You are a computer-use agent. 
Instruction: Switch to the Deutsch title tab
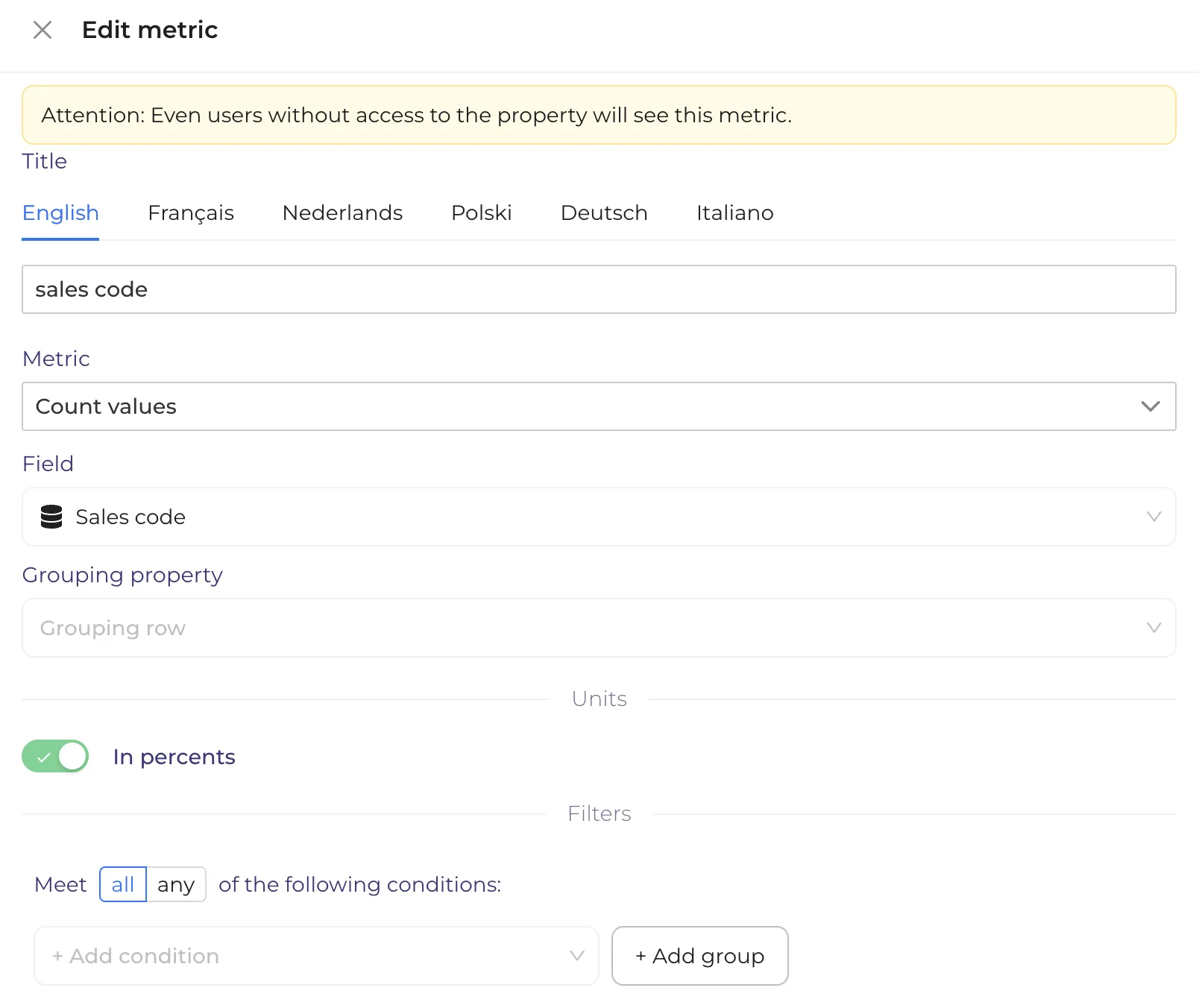click(x=604, y=213)
